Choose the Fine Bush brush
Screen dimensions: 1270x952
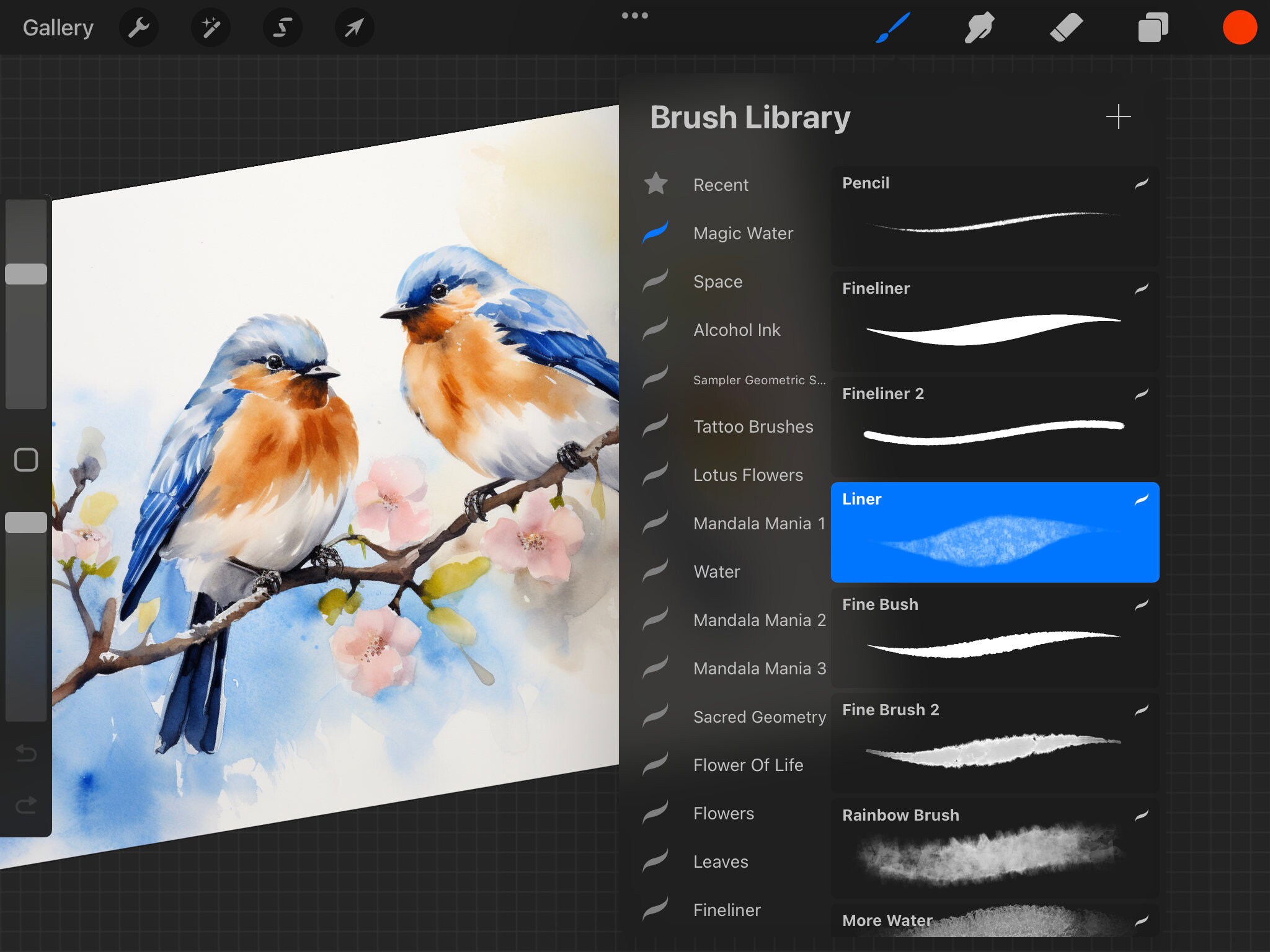click(x=995, y=638)
